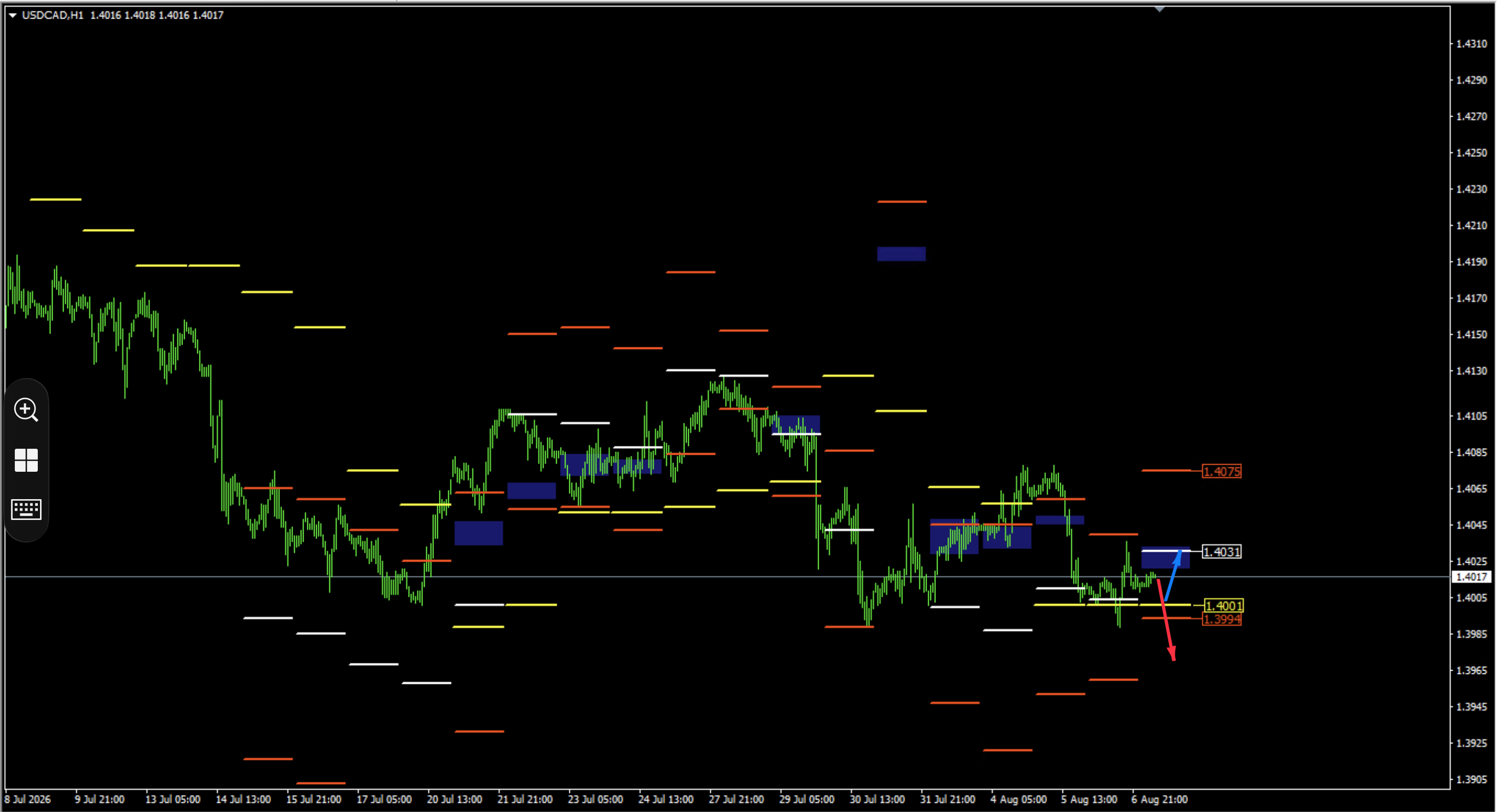This screenshot has width=1497, height=812.
Task: Click the 1.4250 price scale value
Action: pyautogui.click(x=1471, y=153)
